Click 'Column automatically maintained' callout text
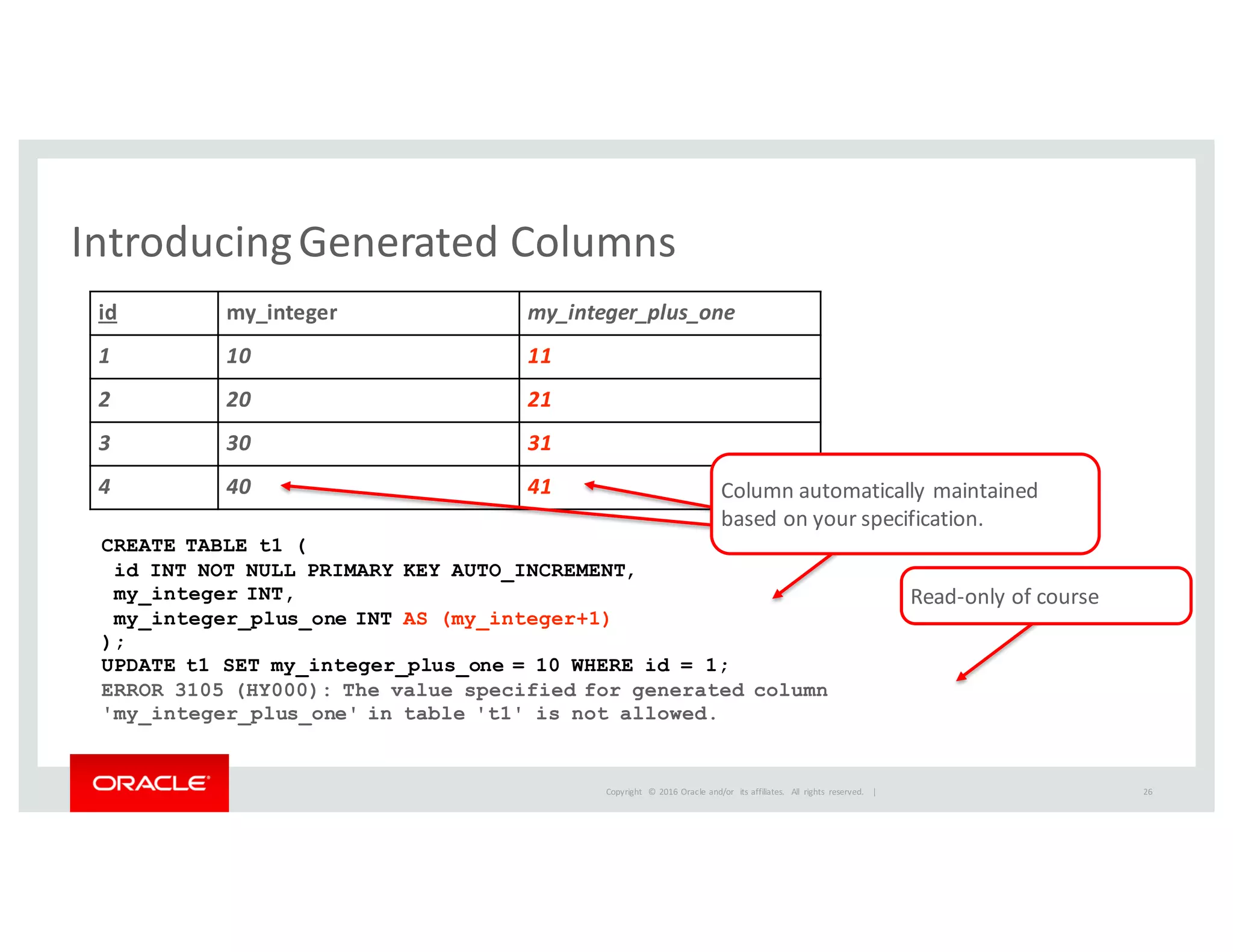Viewport: 1233px width, 952px height. click(879, 504)
